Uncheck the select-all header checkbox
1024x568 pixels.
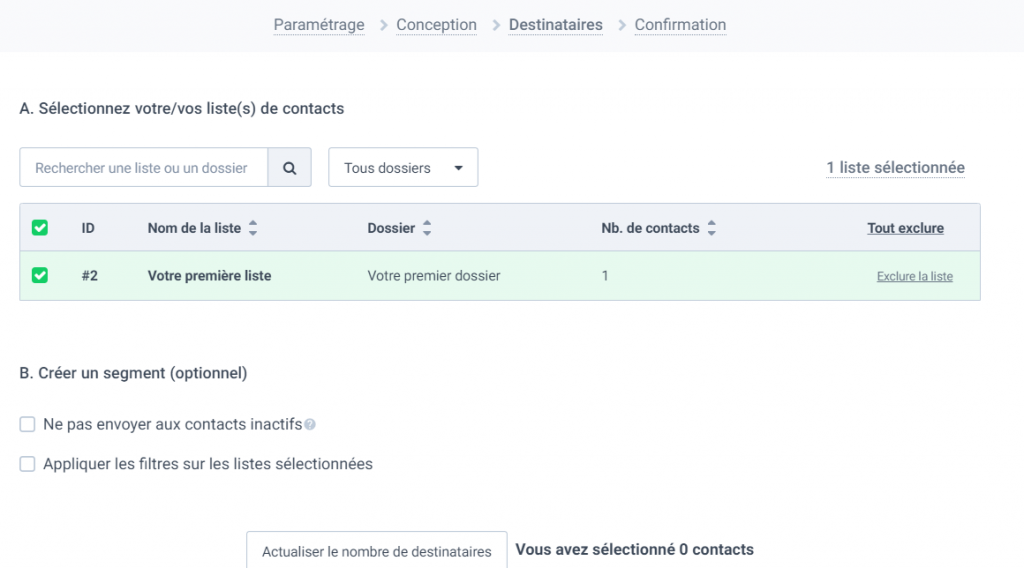[x=40, y=228]
